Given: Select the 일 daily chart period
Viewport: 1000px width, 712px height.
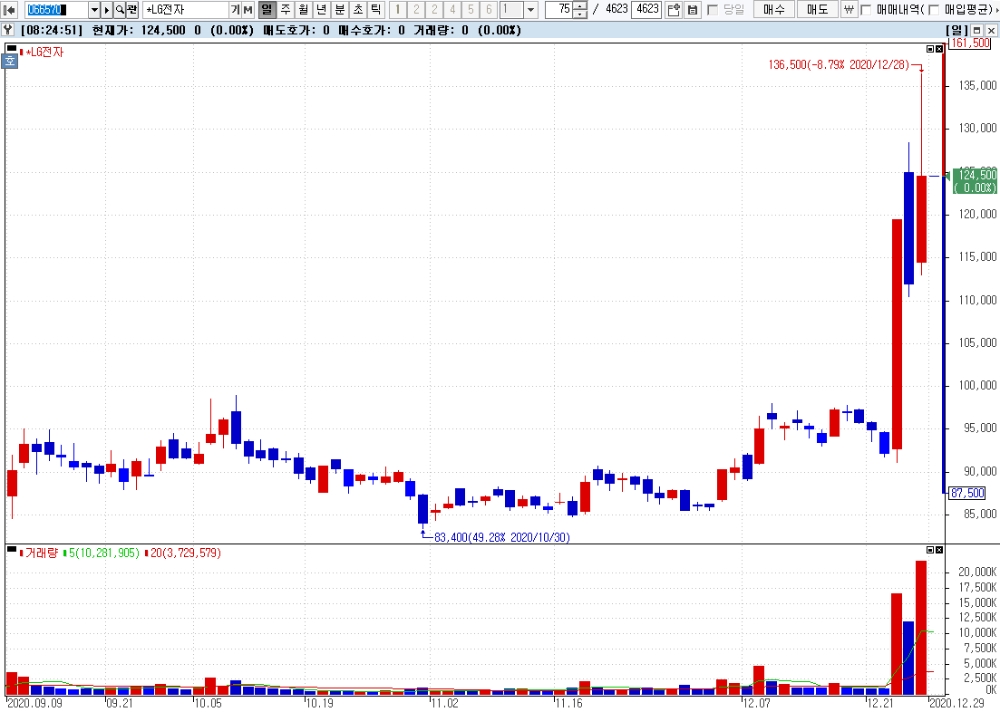Looking at the screenshot, I should pyautogui.click(x=267, y=10).
